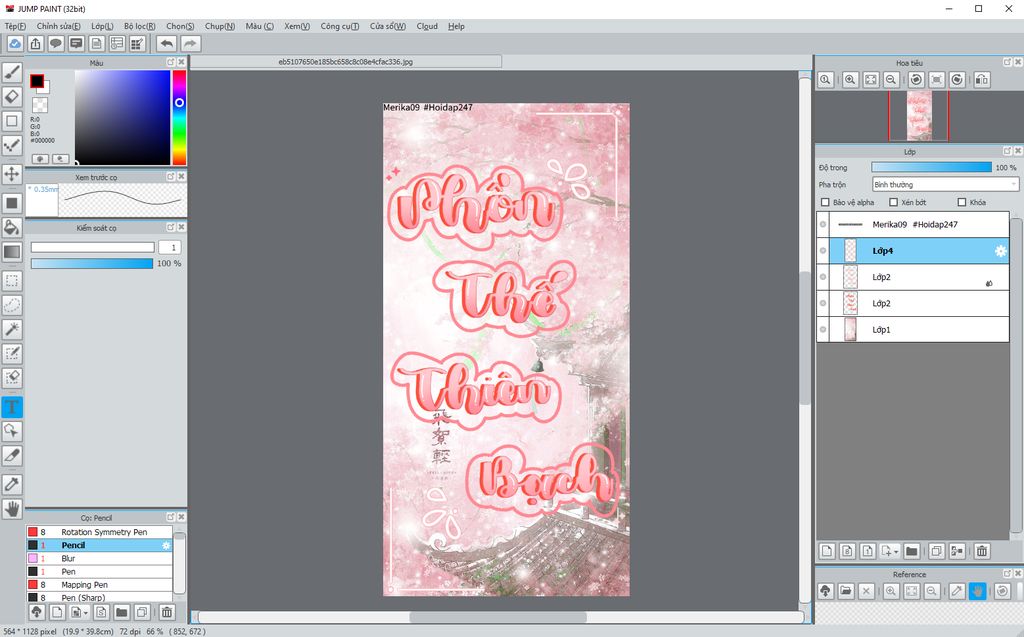Click the cloud save icon in top toolbar
Viewport: 1024px width, 637px height.
15,44
